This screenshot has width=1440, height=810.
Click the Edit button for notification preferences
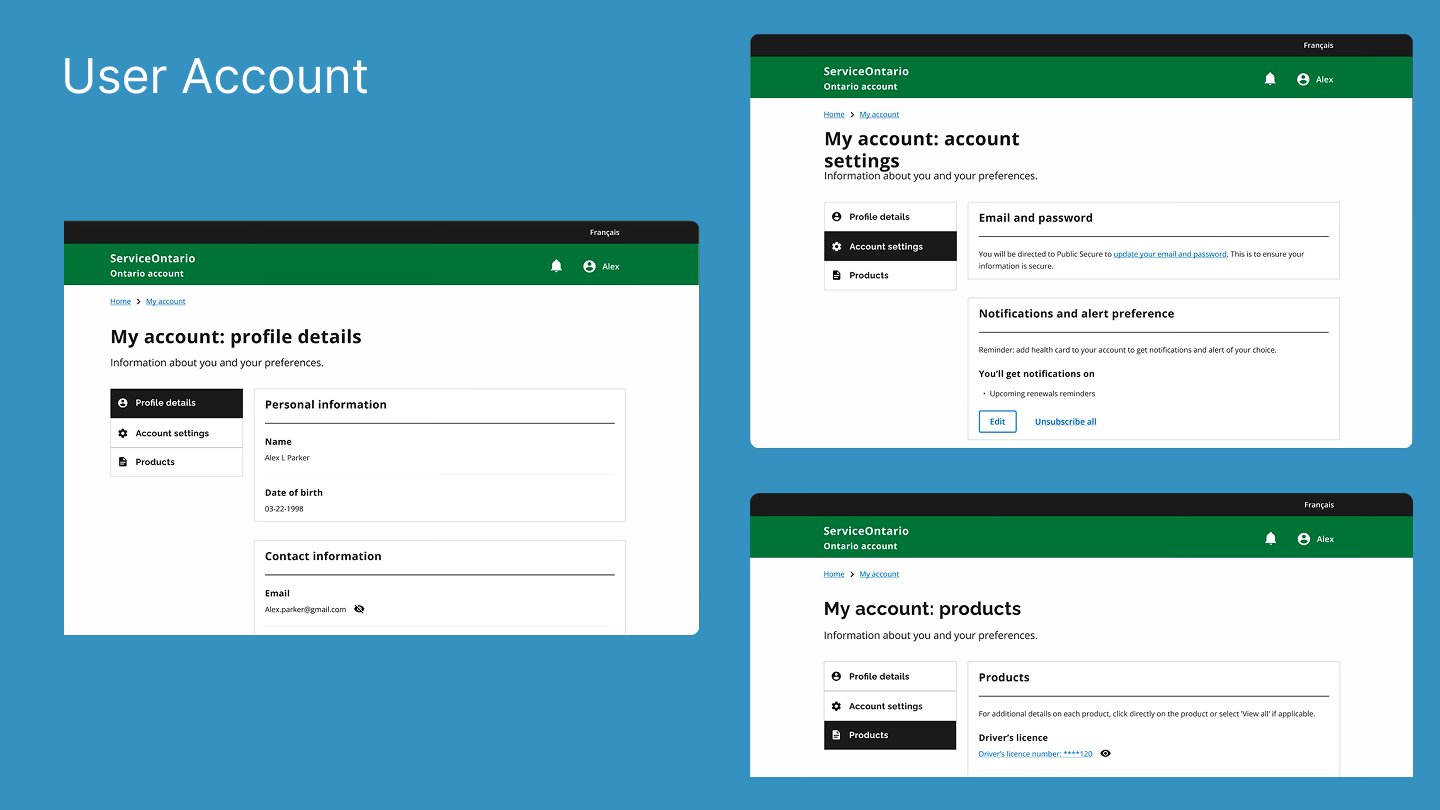click(997, 422)
